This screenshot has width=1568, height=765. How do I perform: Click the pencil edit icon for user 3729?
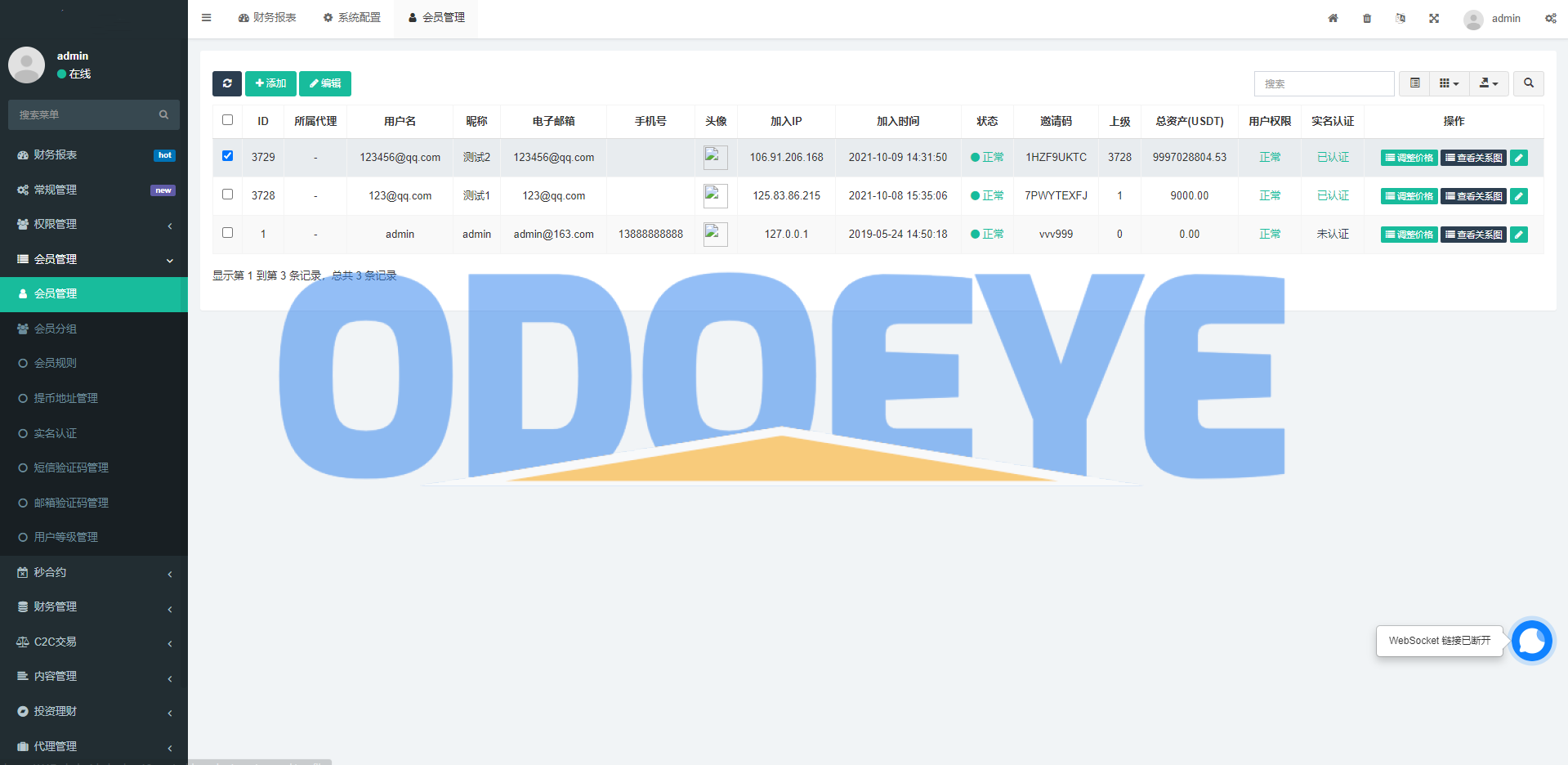1518,158
